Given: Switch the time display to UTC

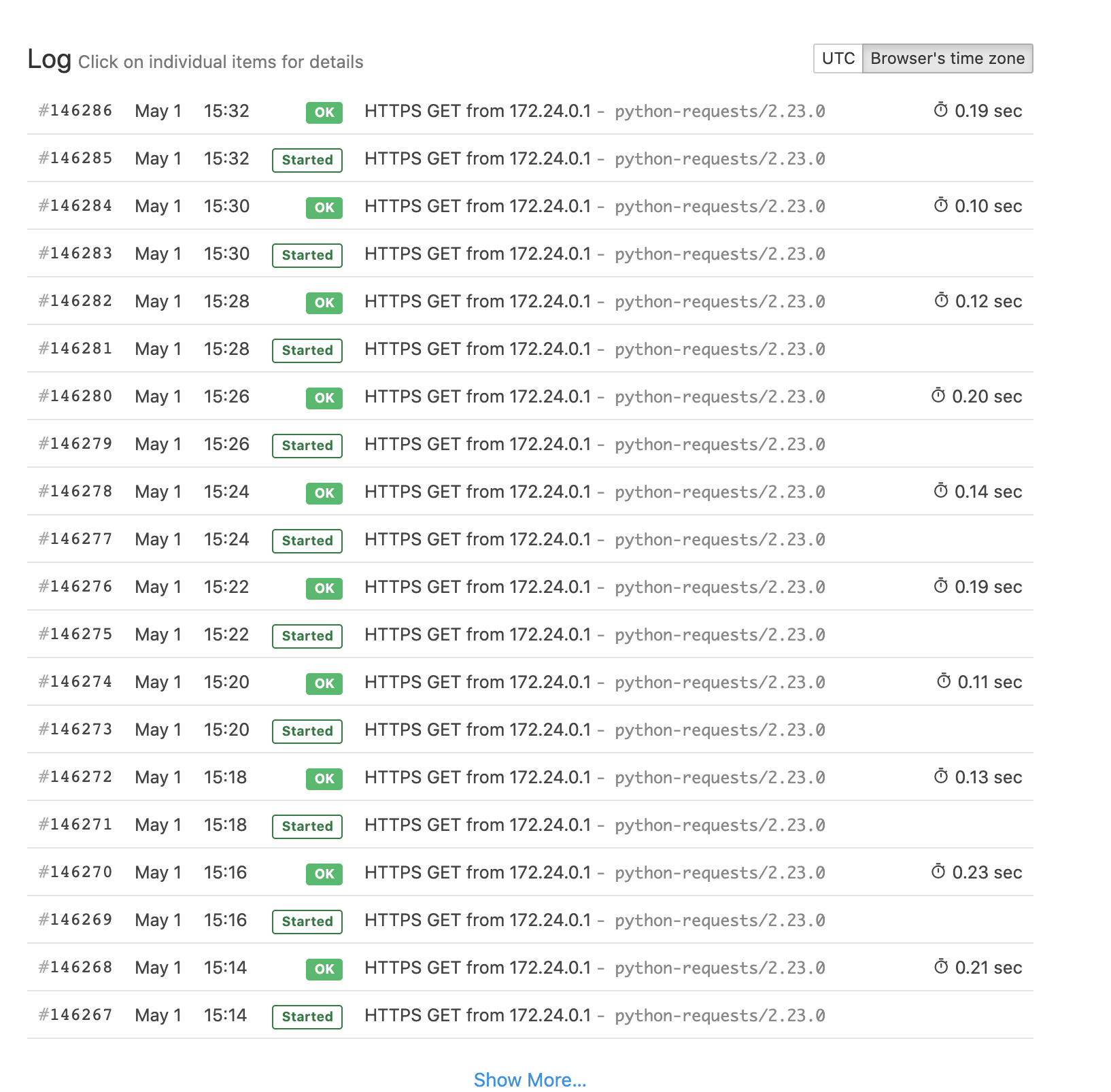Looking at the screenshot, I should click(838, 58).
